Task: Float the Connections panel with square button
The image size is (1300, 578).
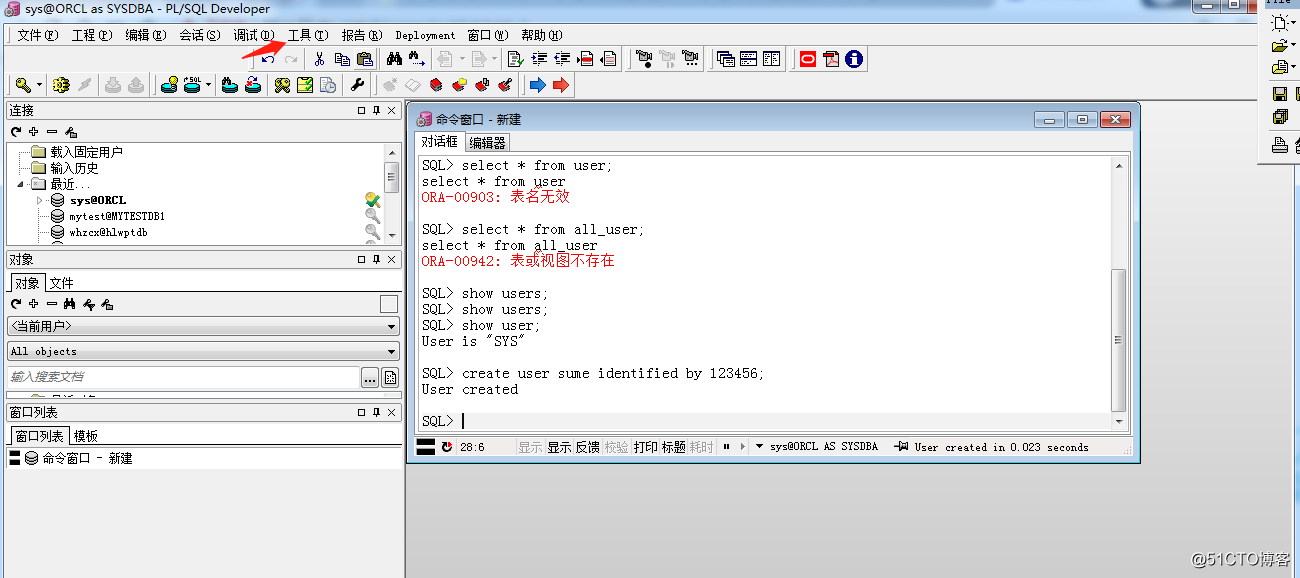Action: pyautogui.click(x=361, y=111)
